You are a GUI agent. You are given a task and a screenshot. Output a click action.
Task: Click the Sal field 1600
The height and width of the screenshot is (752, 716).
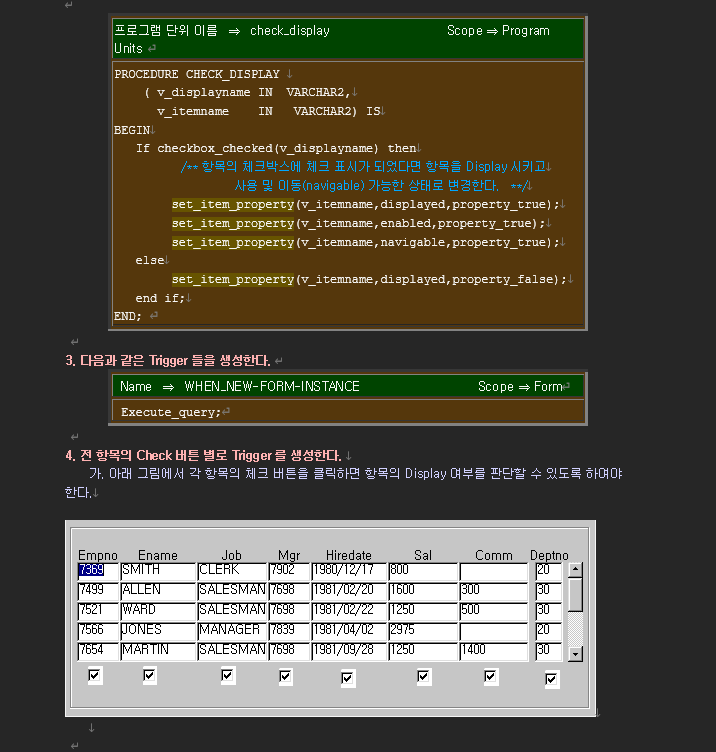coord(423,590)
